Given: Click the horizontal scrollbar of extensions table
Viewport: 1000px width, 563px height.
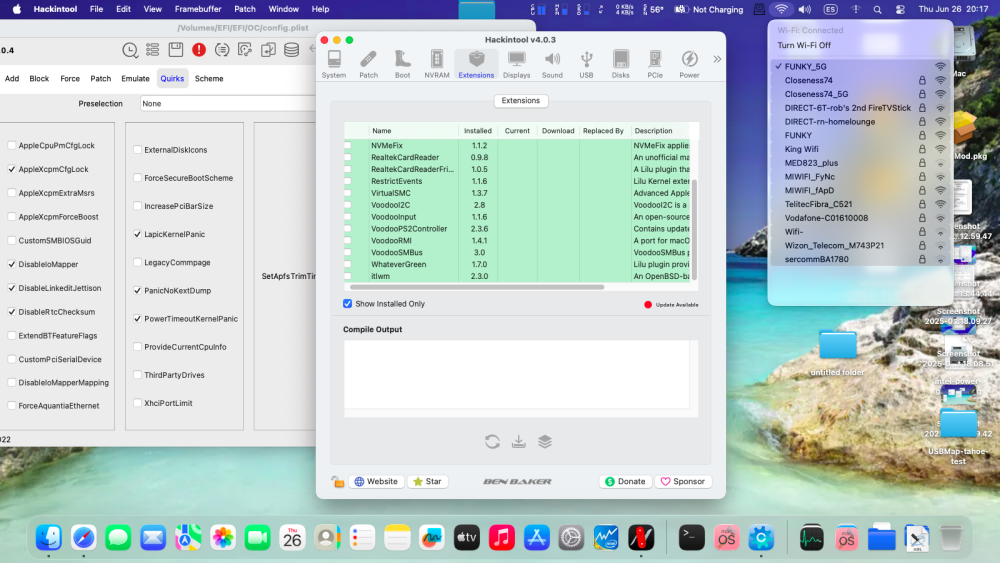Looking at the screenshot, I should coord(476,287).
